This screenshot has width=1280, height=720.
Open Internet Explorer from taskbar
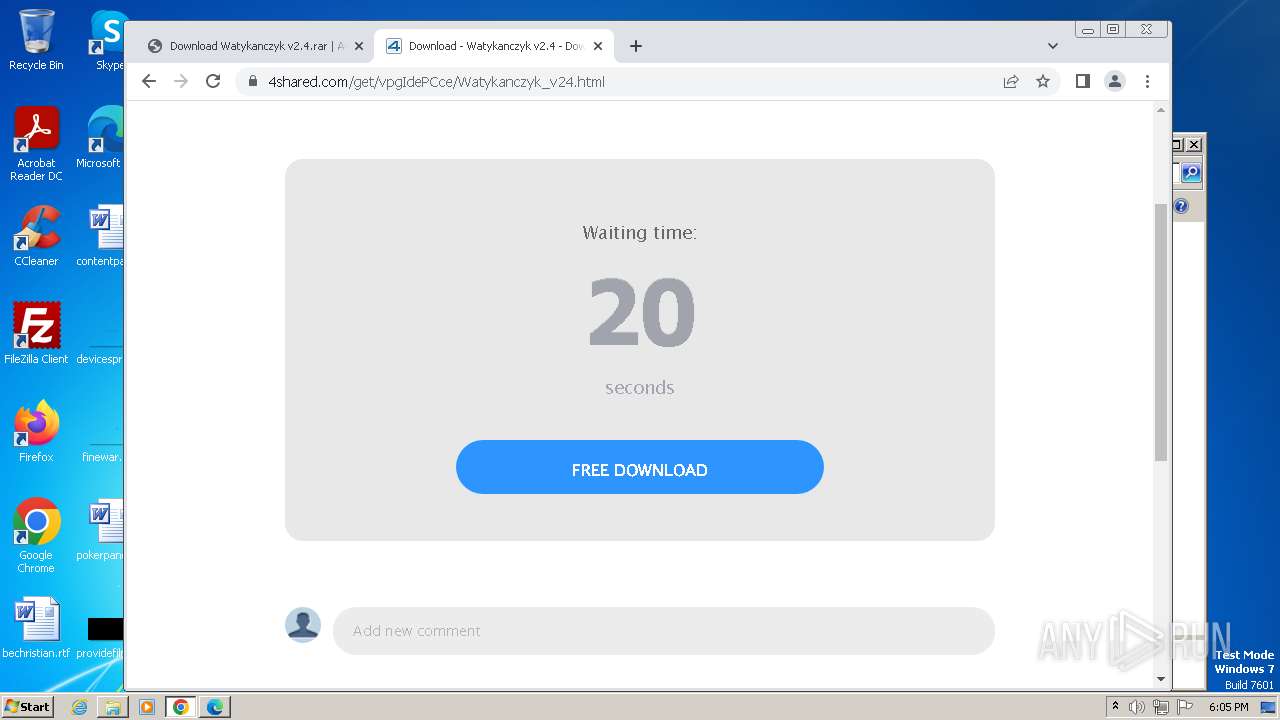pyautogui.click(x=79, y=707)
